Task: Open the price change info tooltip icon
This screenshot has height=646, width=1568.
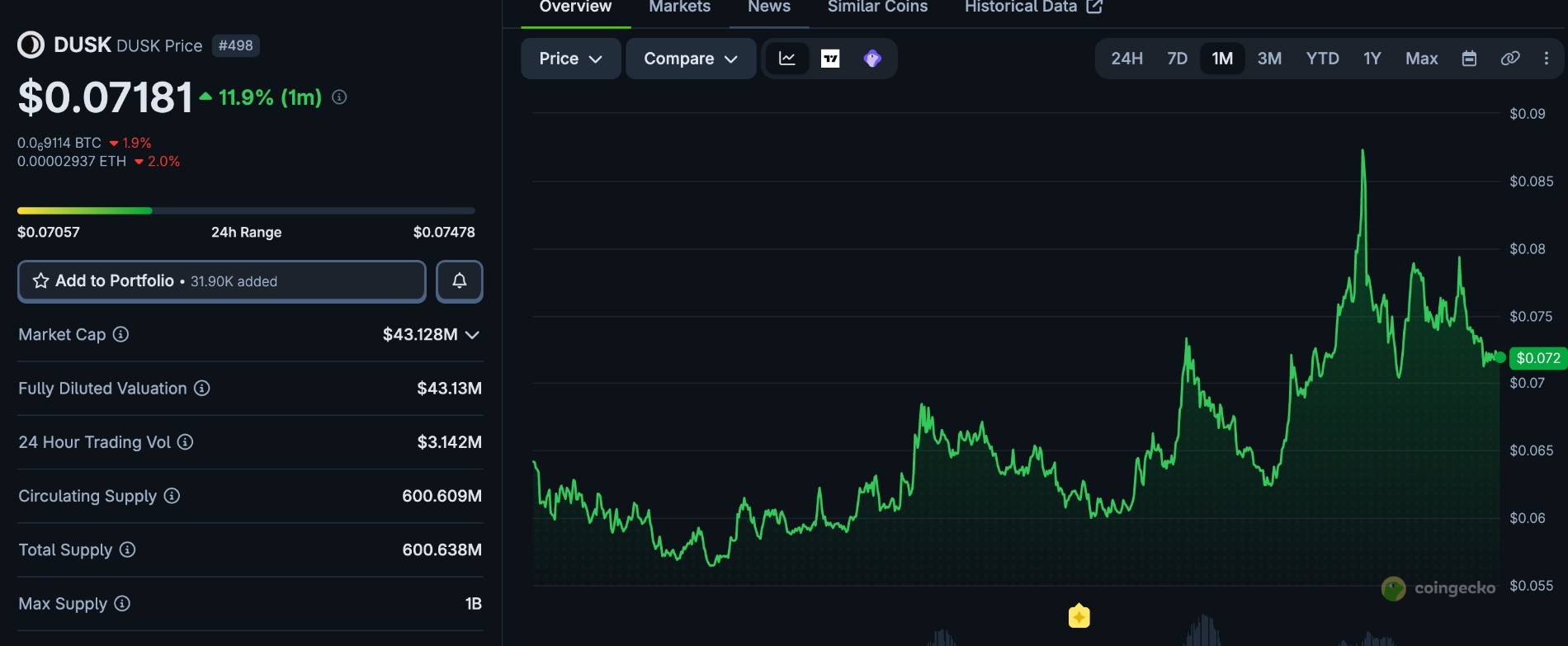Action: [339, 97]
